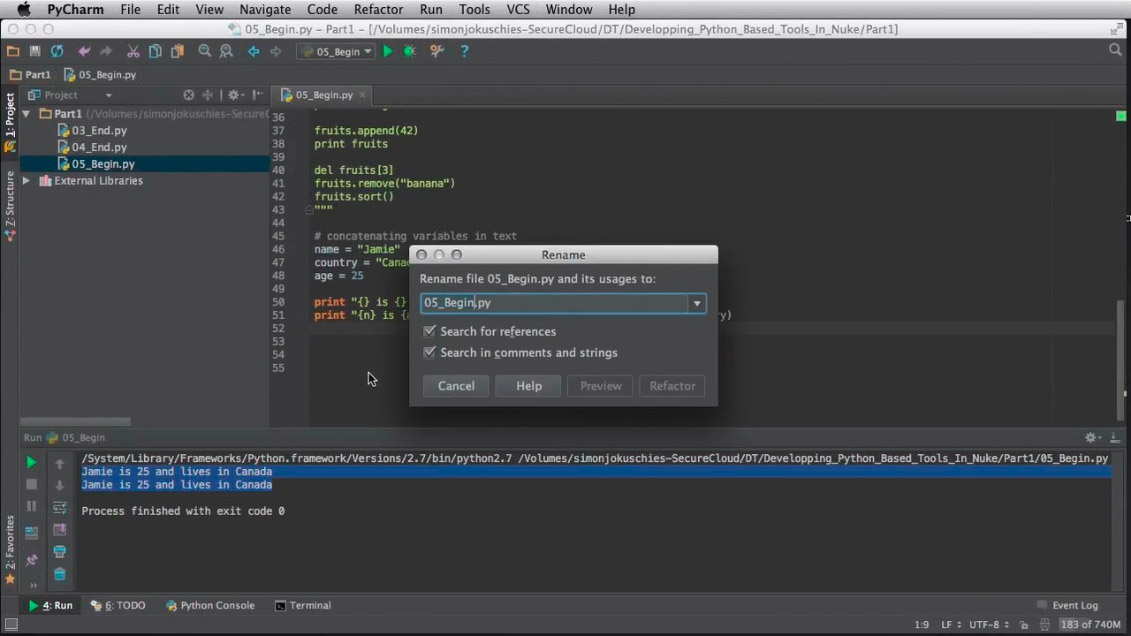Open the TODO tool window tab

(x=119, y=606)
